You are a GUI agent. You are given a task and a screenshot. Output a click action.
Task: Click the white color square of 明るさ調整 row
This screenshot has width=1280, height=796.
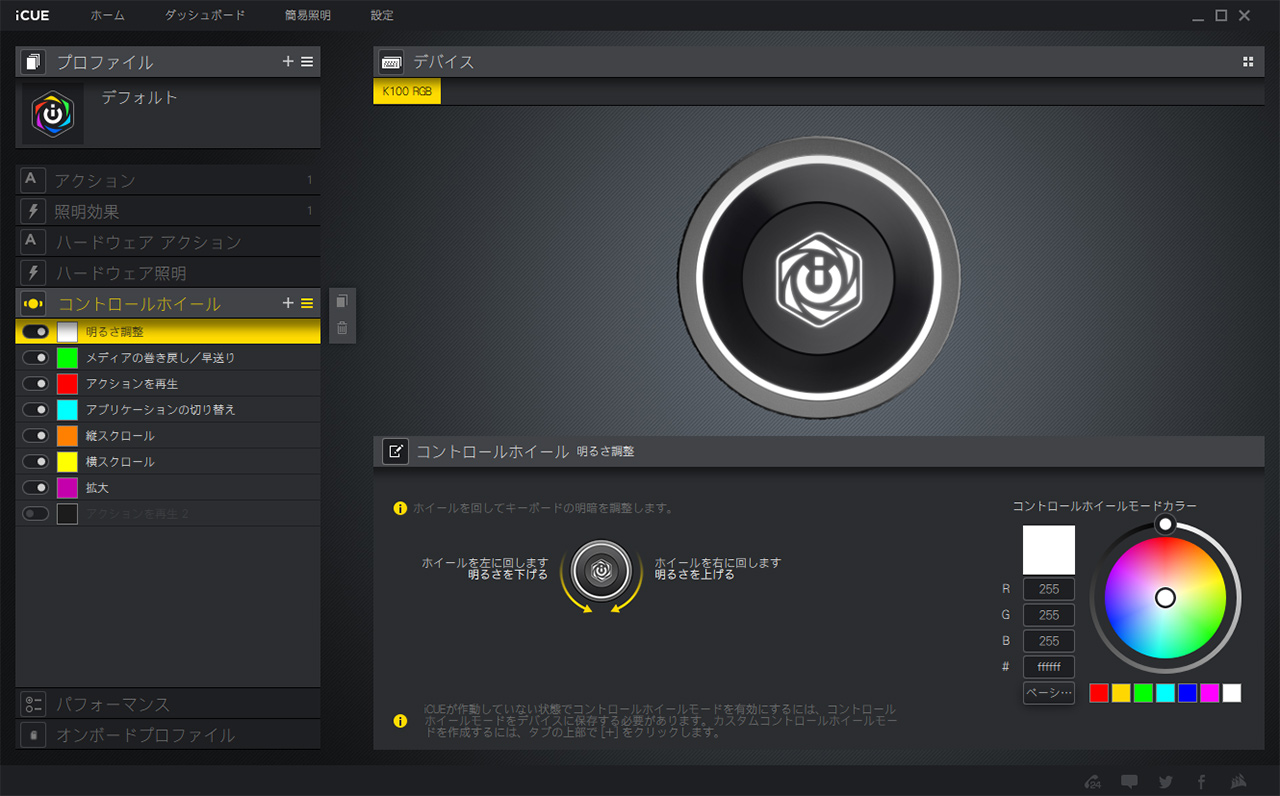coord(67,332)
